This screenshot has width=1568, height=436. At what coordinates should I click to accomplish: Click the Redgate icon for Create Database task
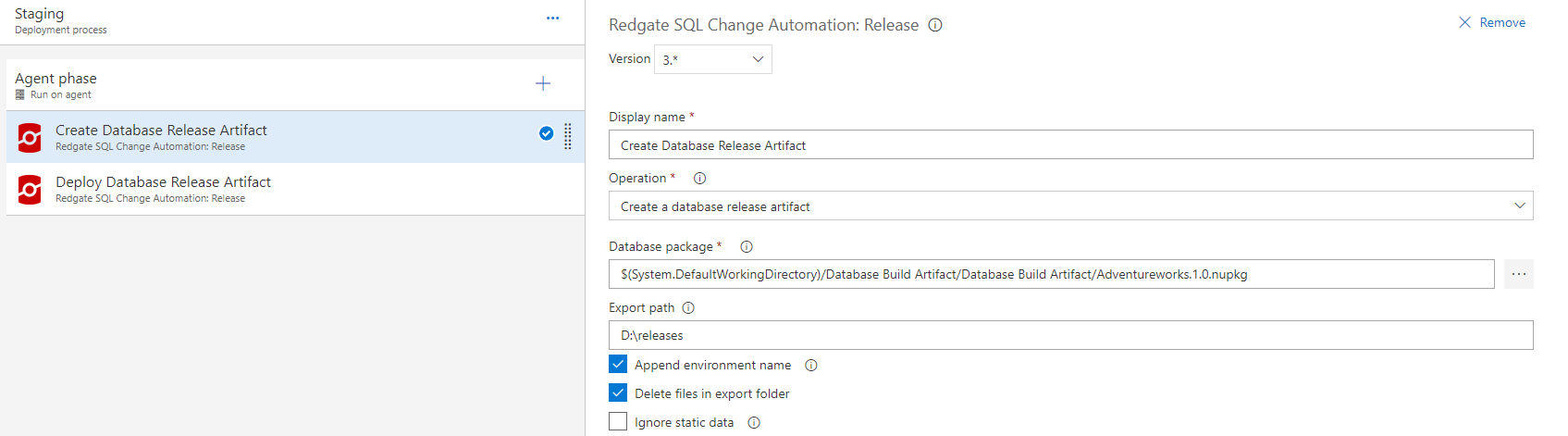coord(30,138)
